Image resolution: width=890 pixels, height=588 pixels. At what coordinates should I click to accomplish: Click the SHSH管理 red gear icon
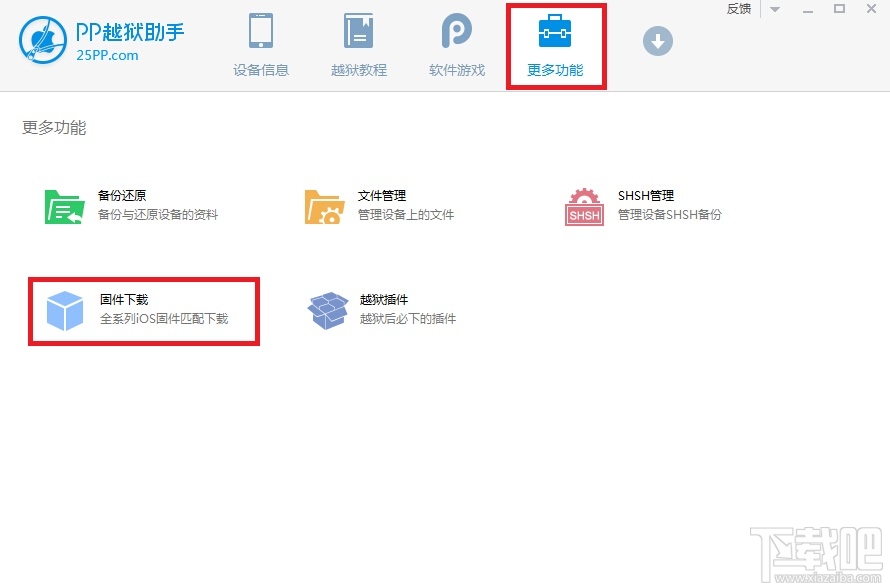pyautogui.click(x=583, y=205)
